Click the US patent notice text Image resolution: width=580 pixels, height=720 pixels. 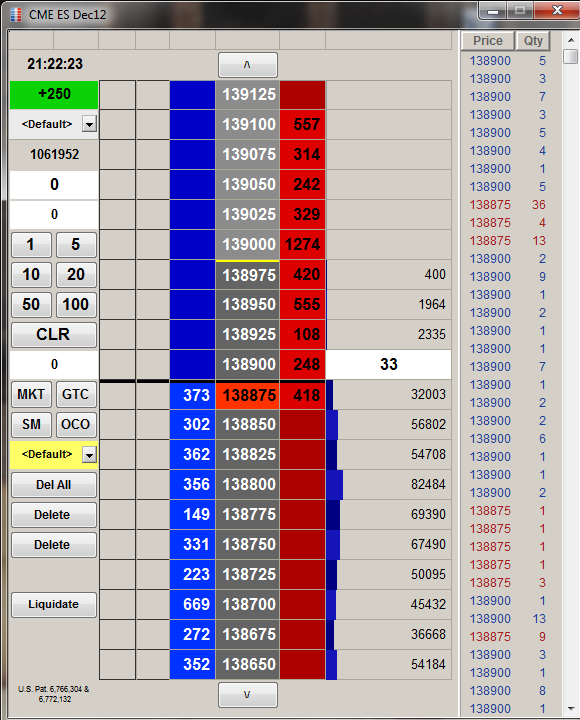point(54,694)
